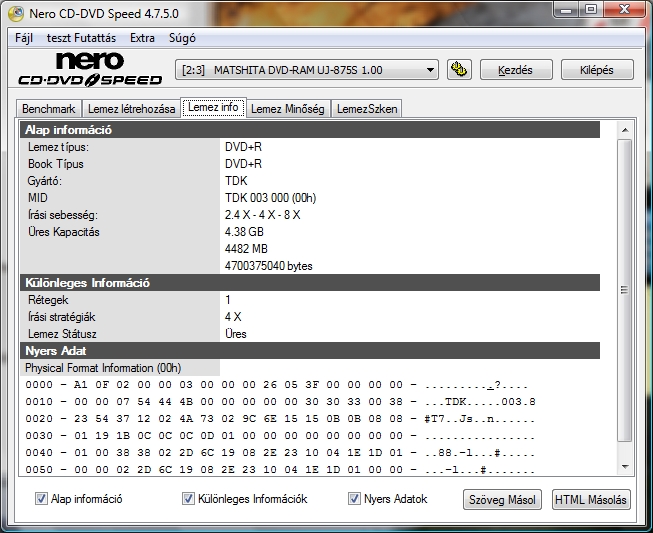The height and width of the screenshot is (533, 653).
Task: Click the hex row starting with 0010
Action: [x=280, y=402]
